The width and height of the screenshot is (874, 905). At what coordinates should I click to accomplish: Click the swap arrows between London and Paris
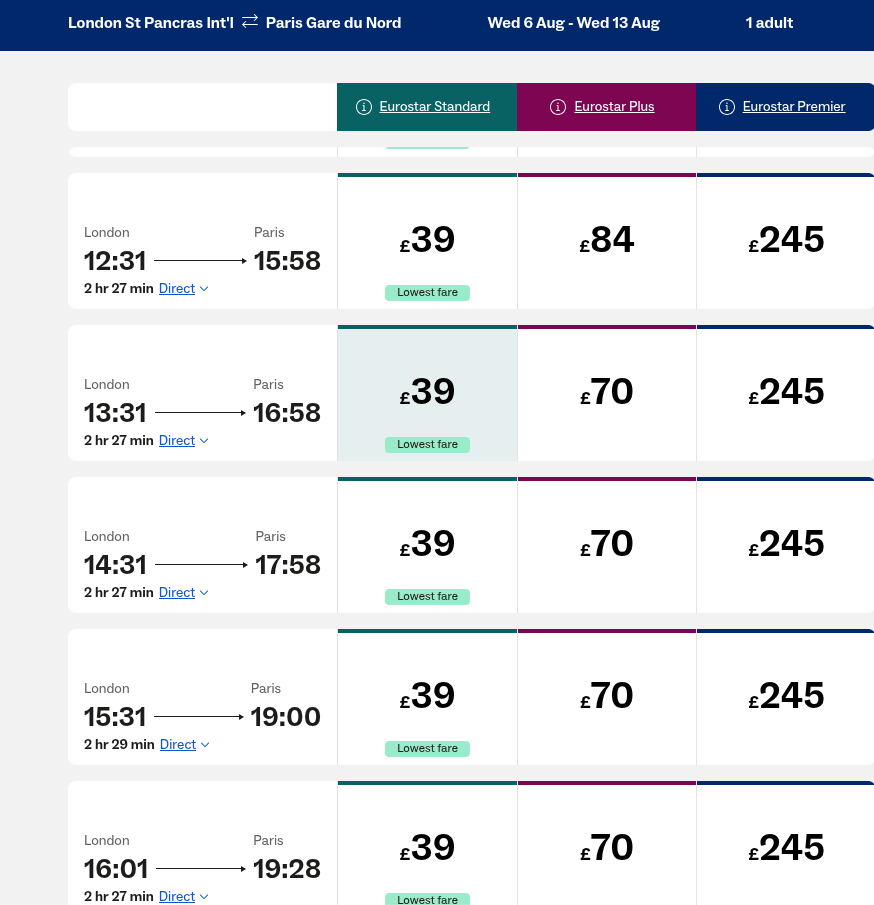coord(250,22)
